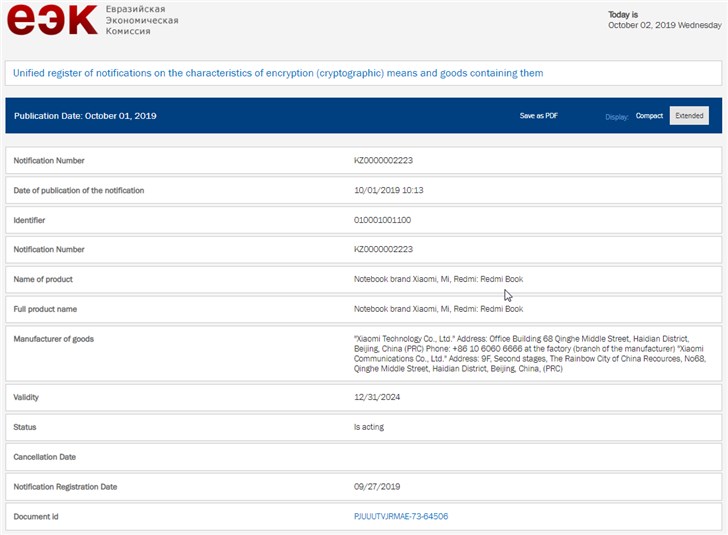Select status value Is acting

coord(369,427)
